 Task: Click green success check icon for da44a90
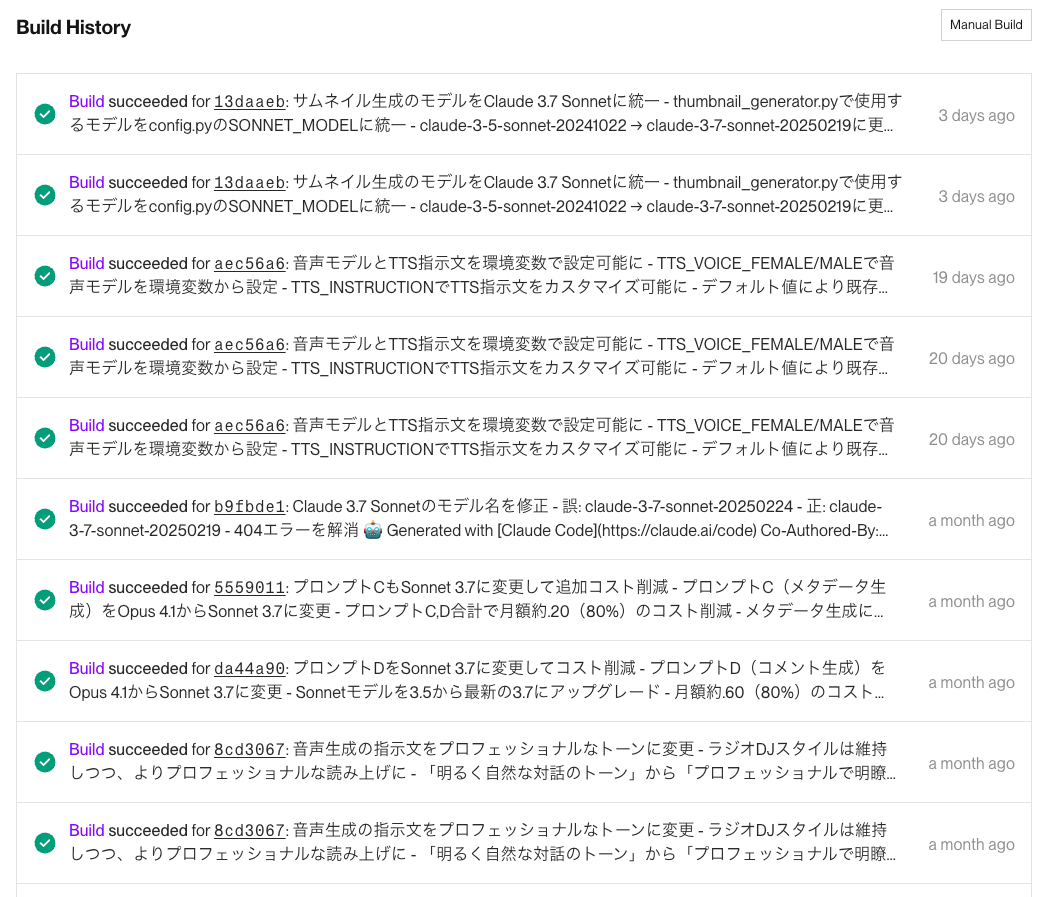45,680
